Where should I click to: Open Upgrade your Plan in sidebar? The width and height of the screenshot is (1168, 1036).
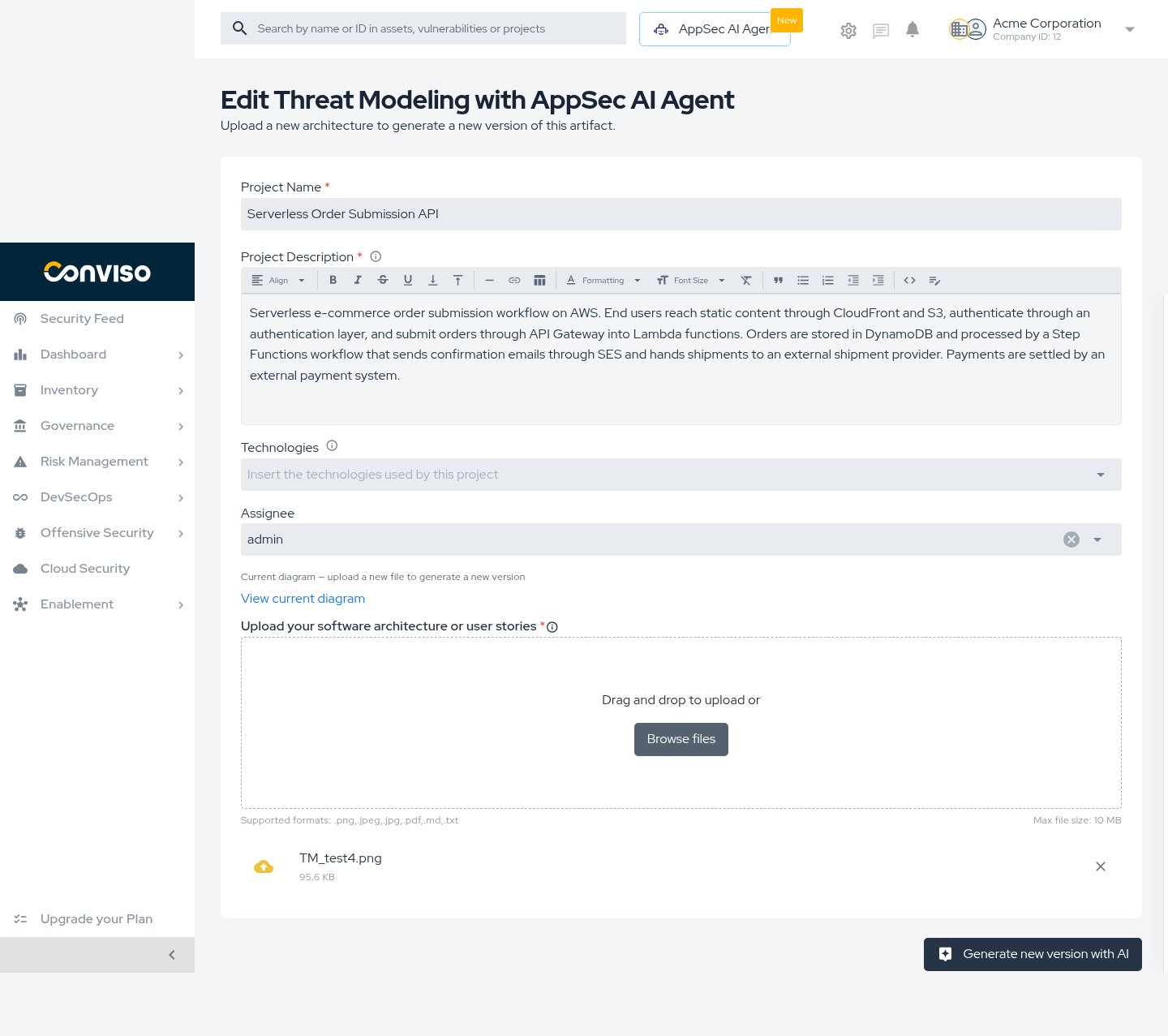coord(97,919)
